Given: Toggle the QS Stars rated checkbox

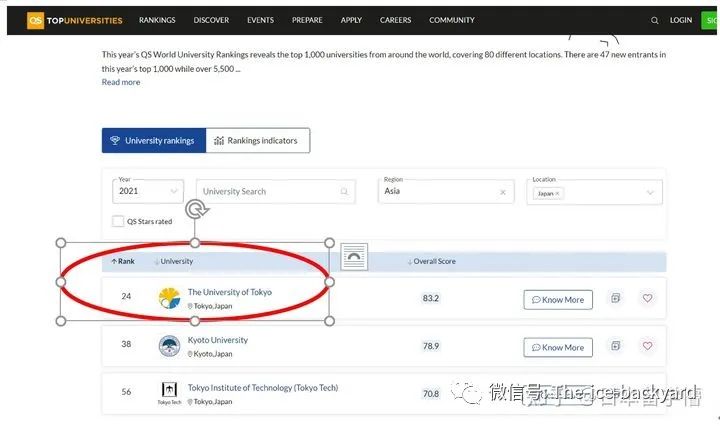Looking at the screenshot, I should pos(118,221).
